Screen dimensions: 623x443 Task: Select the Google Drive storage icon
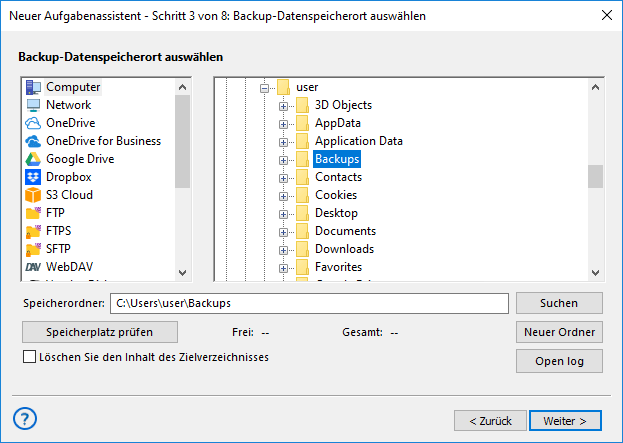click(x=32, y=159)
